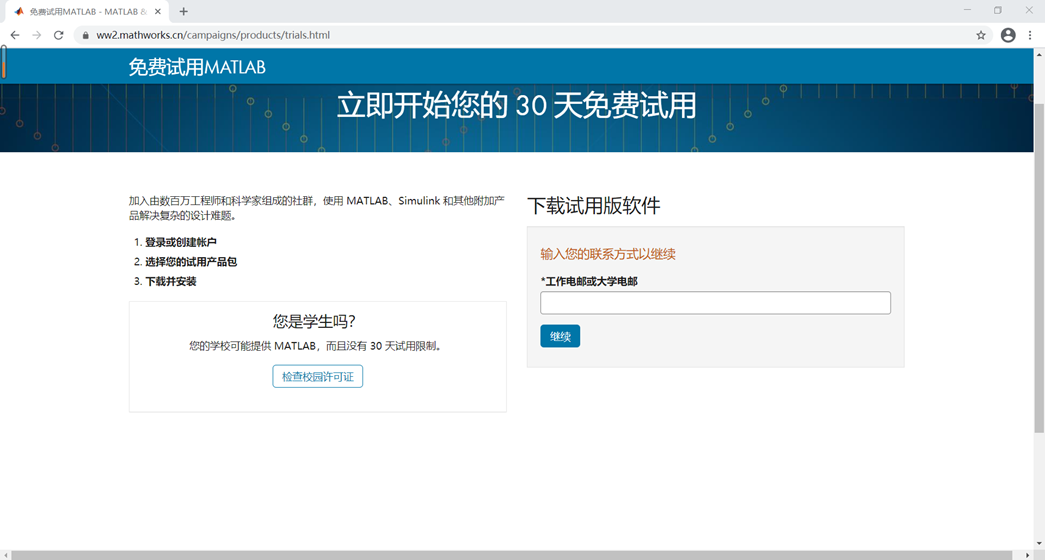Open Chrome three-dot menu
Screen dimensions: 1045x560
point(1030,35)
